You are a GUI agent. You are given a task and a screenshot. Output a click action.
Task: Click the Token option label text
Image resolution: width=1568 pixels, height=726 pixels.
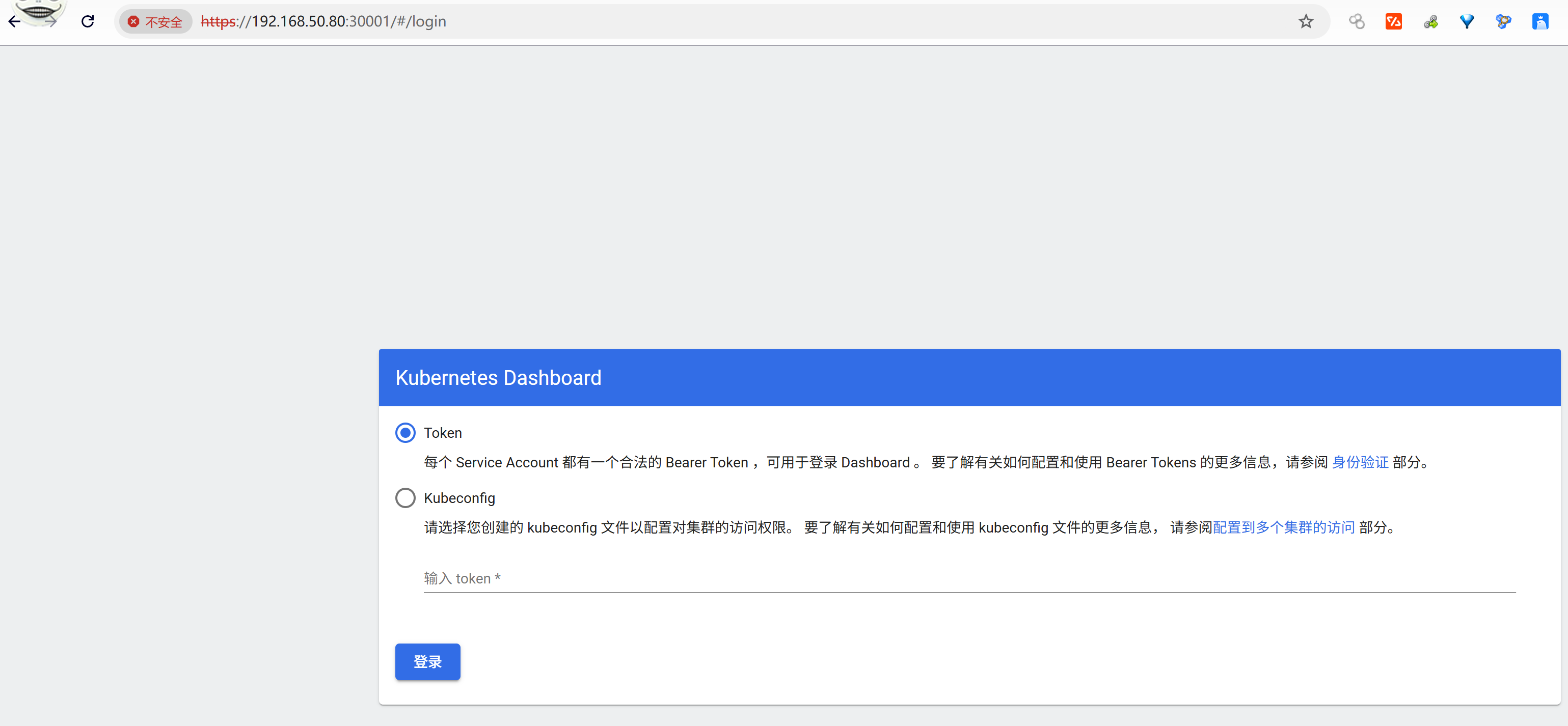[x=443, y=433]
